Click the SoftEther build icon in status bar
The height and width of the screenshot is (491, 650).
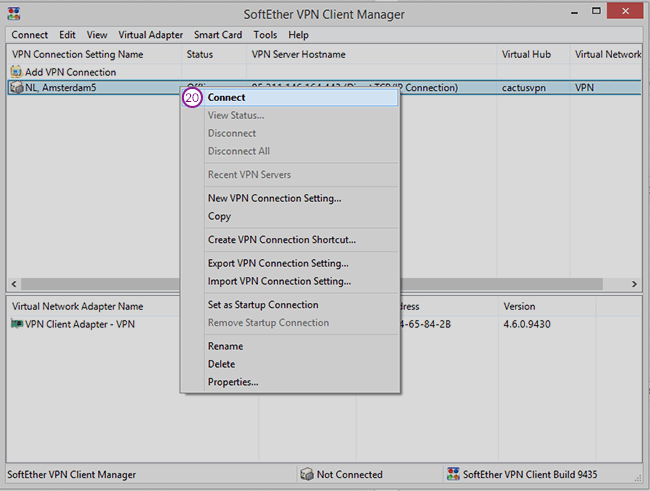pos(453,474)
